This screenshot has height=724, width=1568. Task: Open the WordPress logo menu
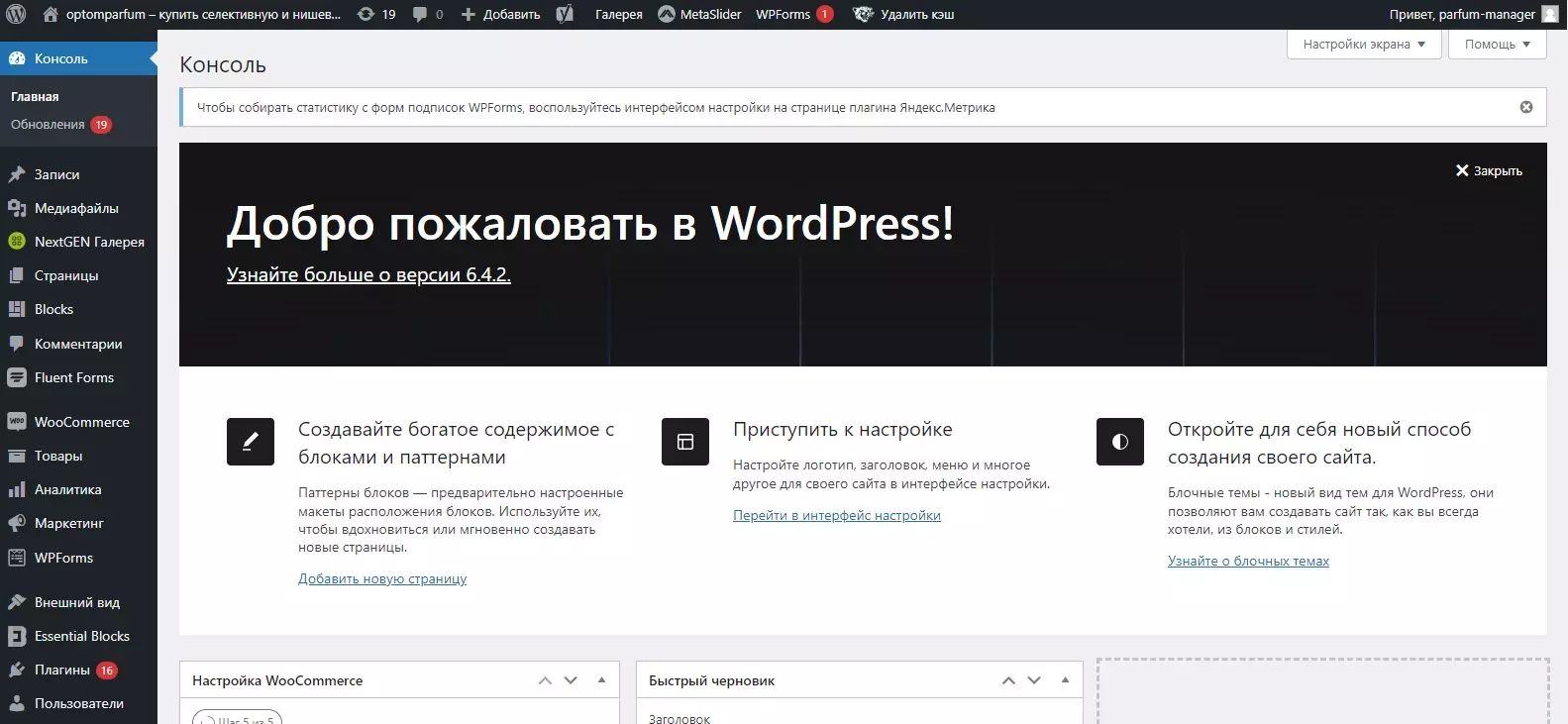point(16,14)
